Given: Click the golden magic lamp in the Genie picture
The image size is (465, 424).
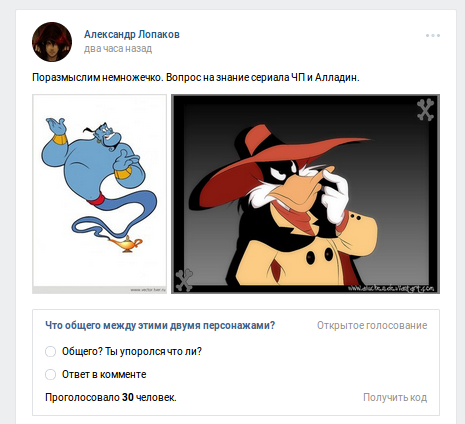Looking at the screenshot, I should (x=127, y=244).
